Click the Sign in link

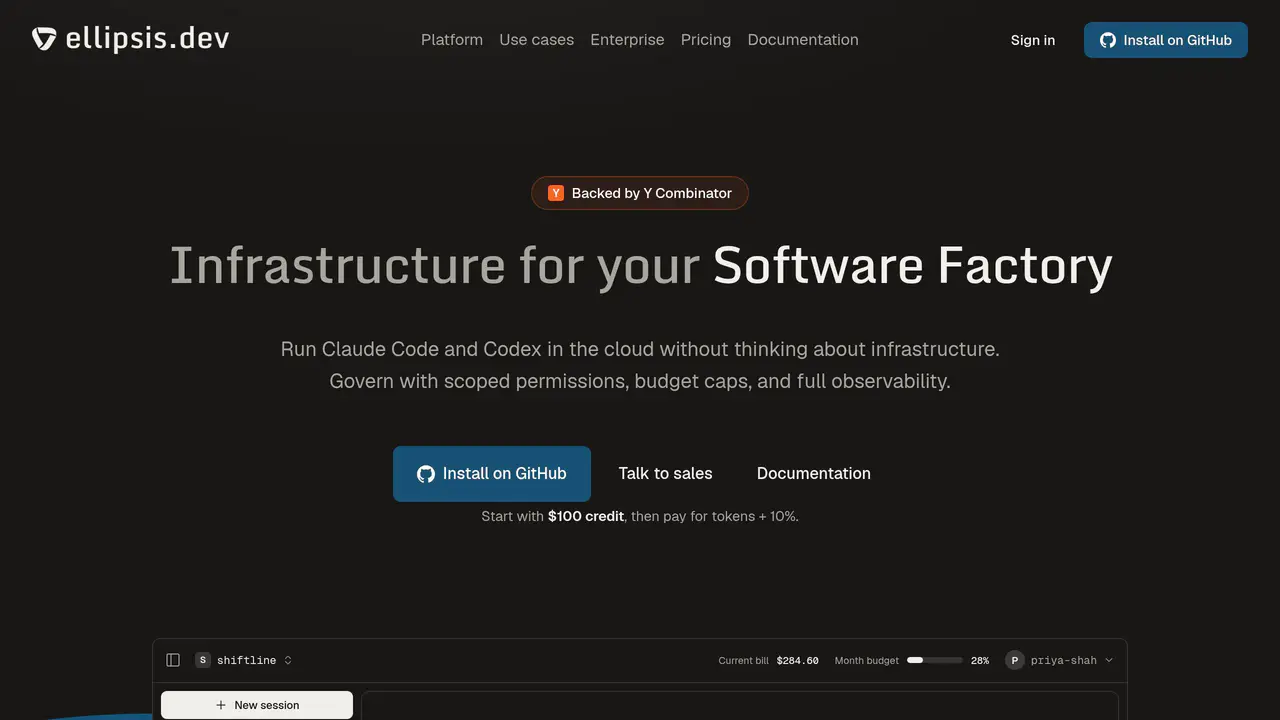point(1033,40)
